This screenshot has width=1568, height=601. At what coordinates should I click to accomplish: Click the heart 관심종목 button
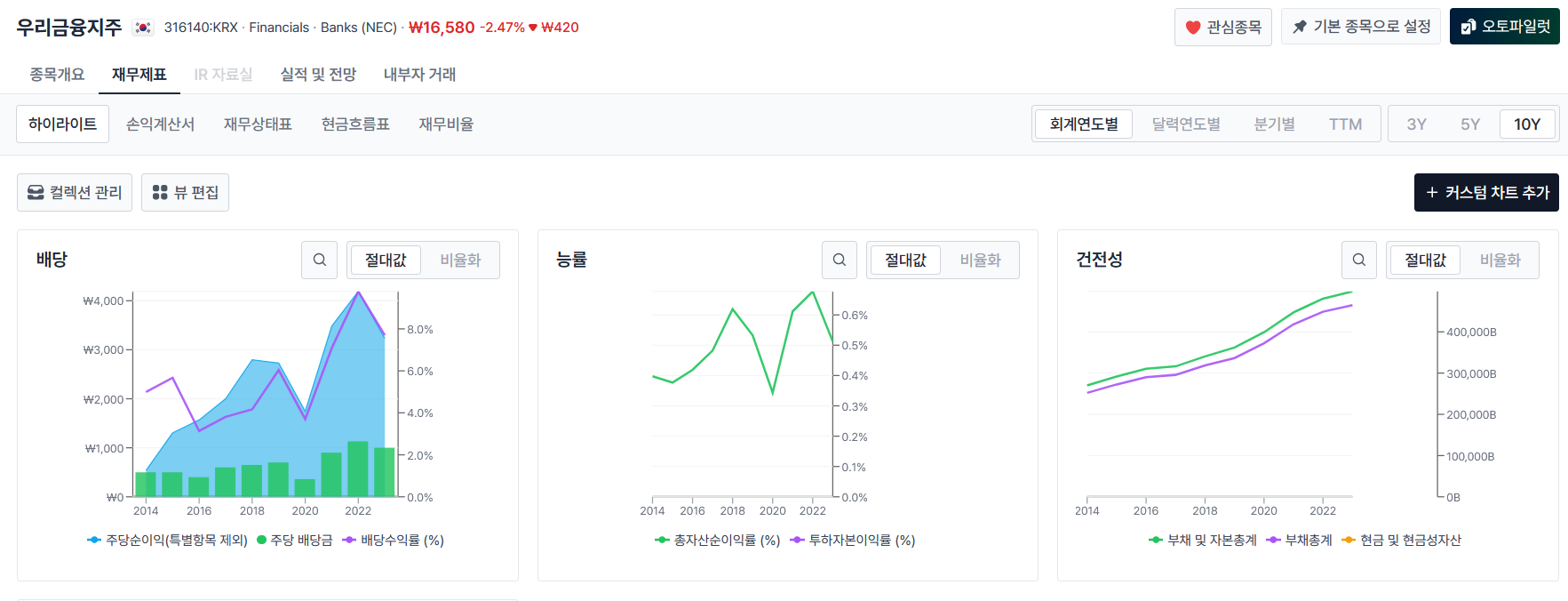[1223, 27]
